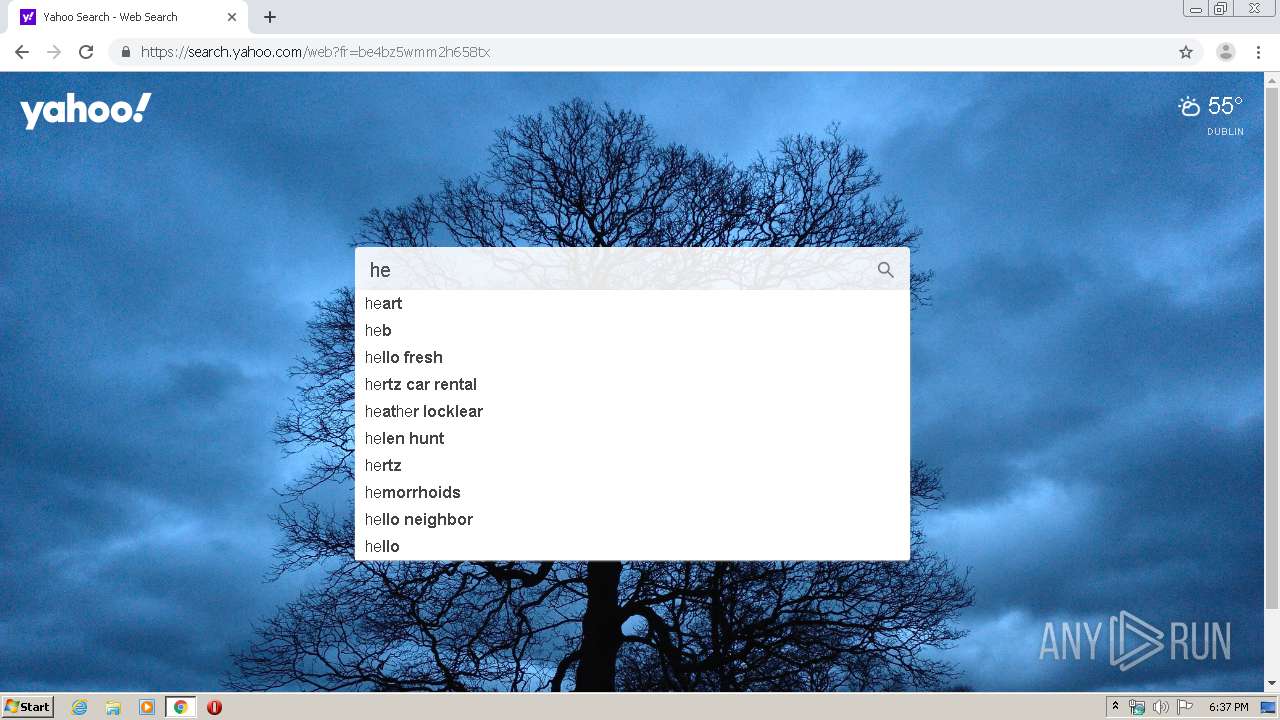
Task: Select the 'hertz' suggestion
Action: click(x=632, y=466)
